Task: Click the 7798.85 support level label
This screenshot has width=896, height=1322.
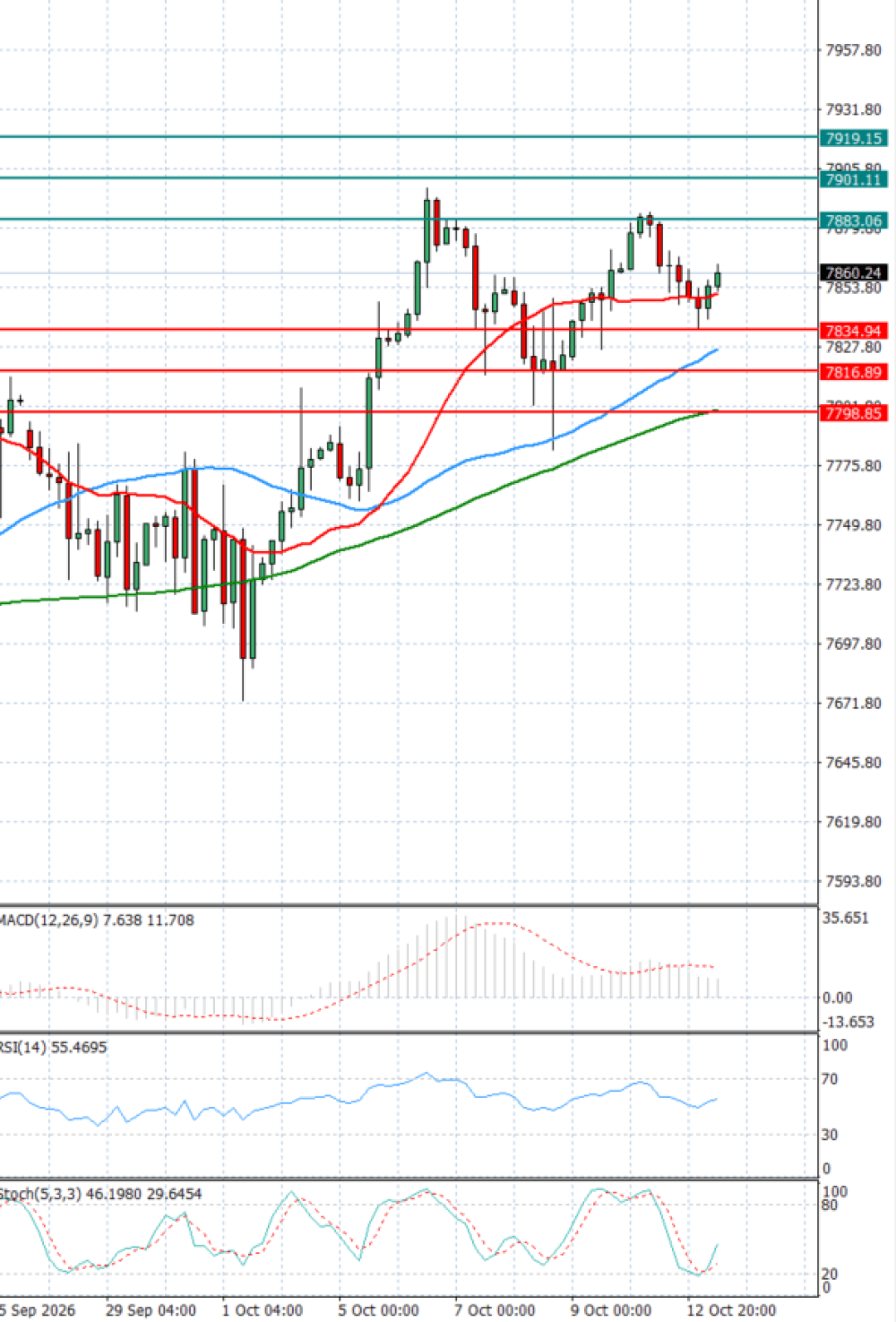Action: pos(854,413)
